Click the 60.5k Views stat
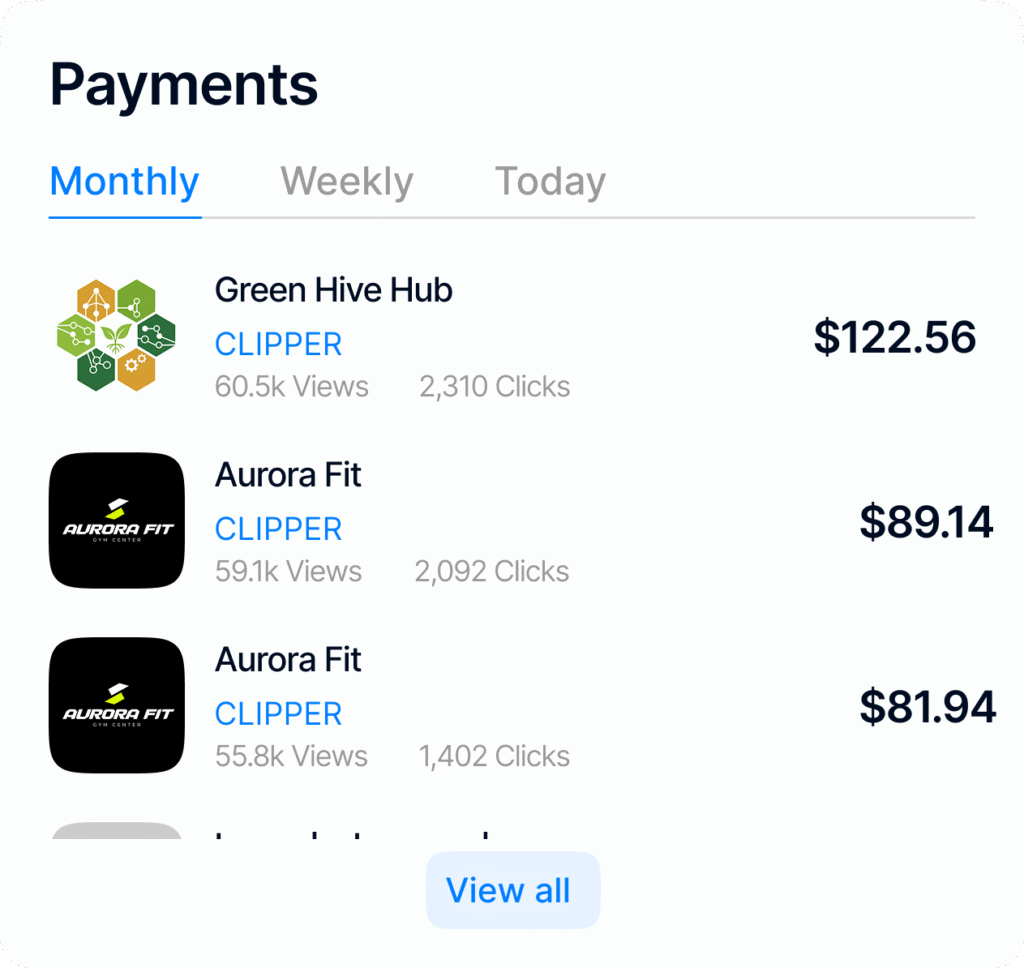The image size is (1024, 968). 291,387
